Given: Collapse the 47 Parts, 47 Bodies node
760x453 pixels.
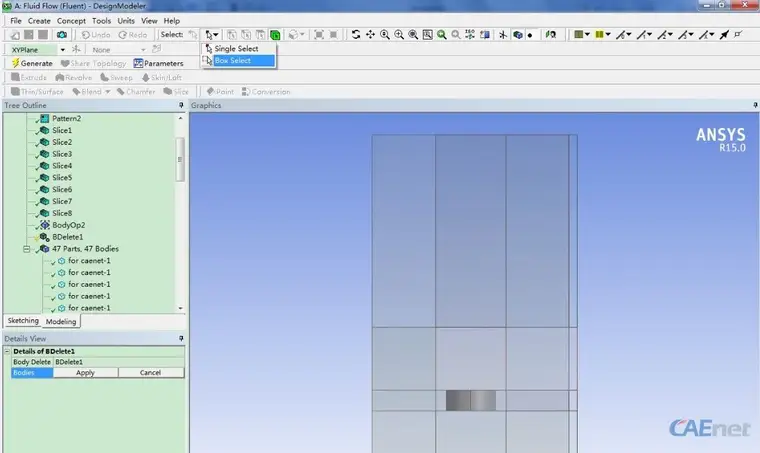Looking at the screenshot, I should [27, 249].
